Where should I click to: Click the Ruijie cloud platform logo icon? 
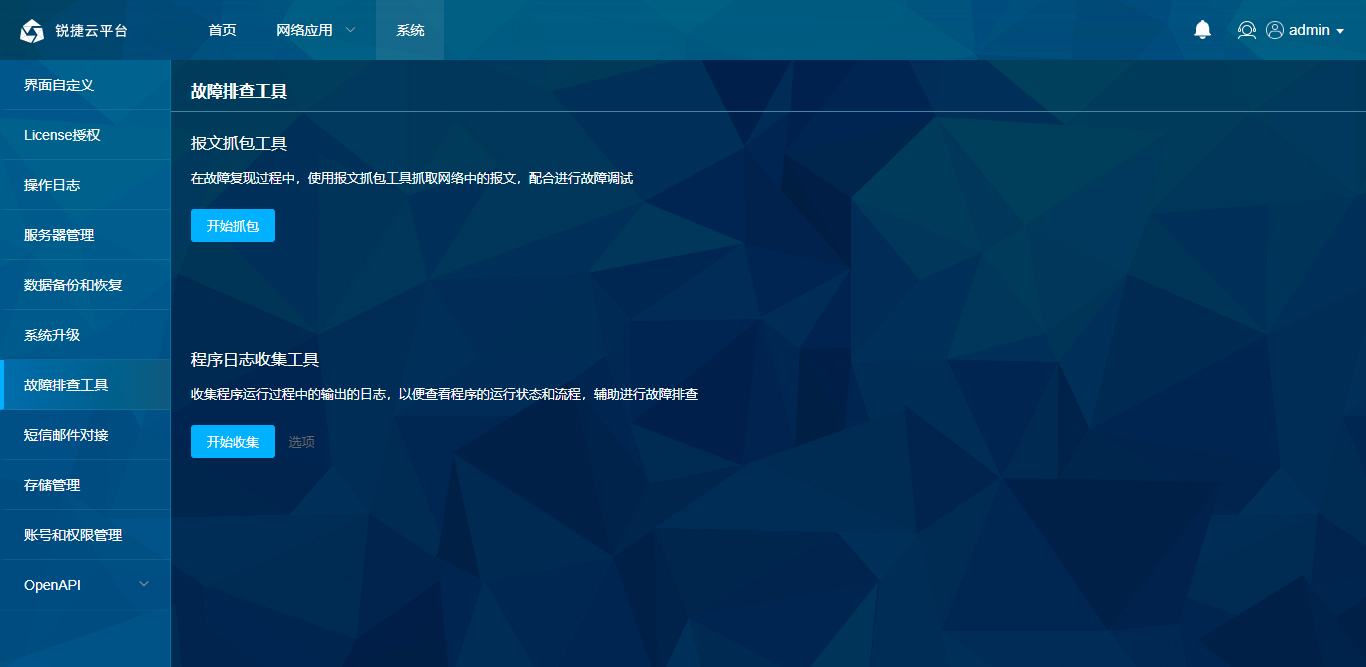coord(32,31)
